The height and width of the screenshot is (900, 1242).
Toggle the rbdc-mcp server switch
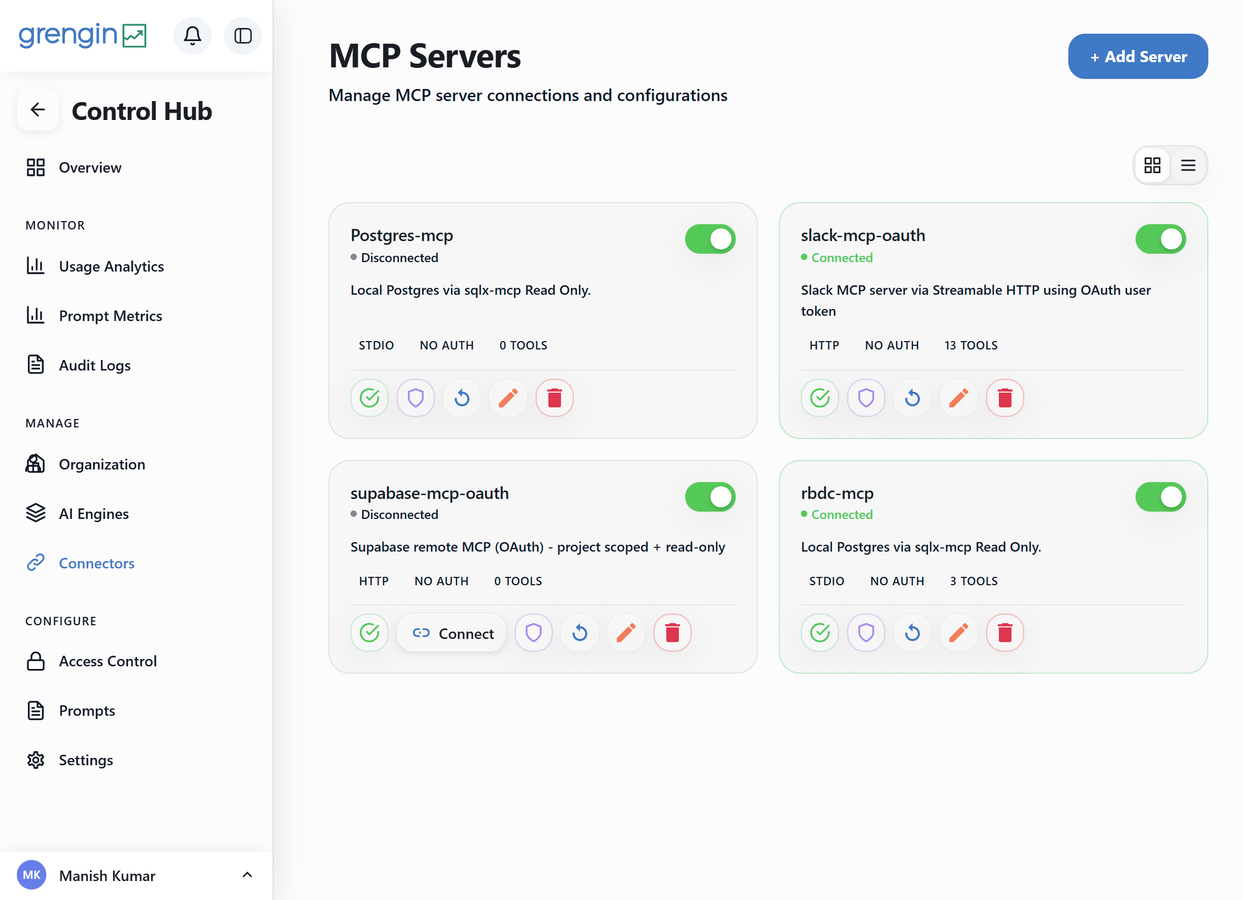[1161, 496]
